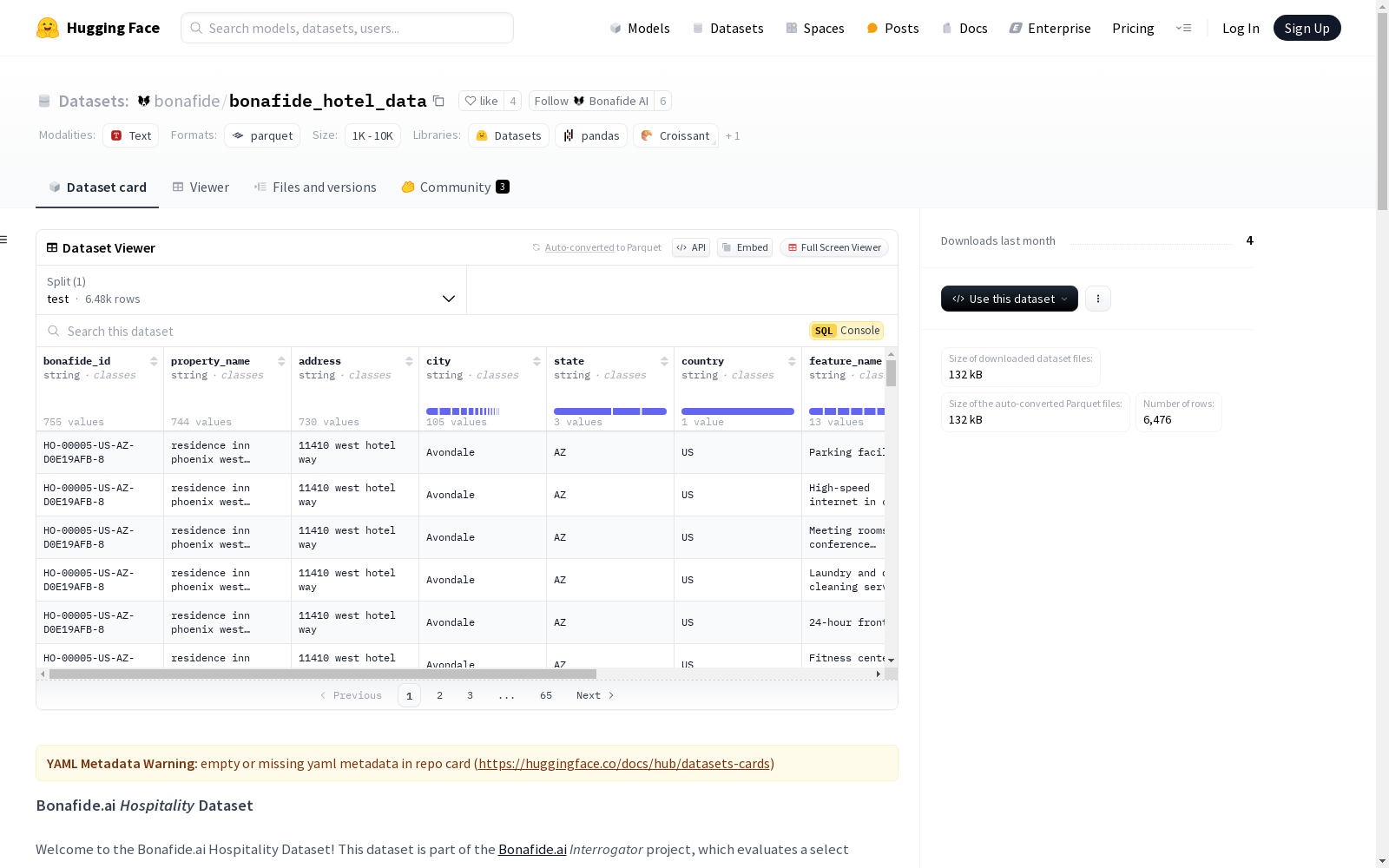Like the bonafide_hotel_data dataset
The width and height of the screenshot is (1389, 868).
tap(481, 101)
